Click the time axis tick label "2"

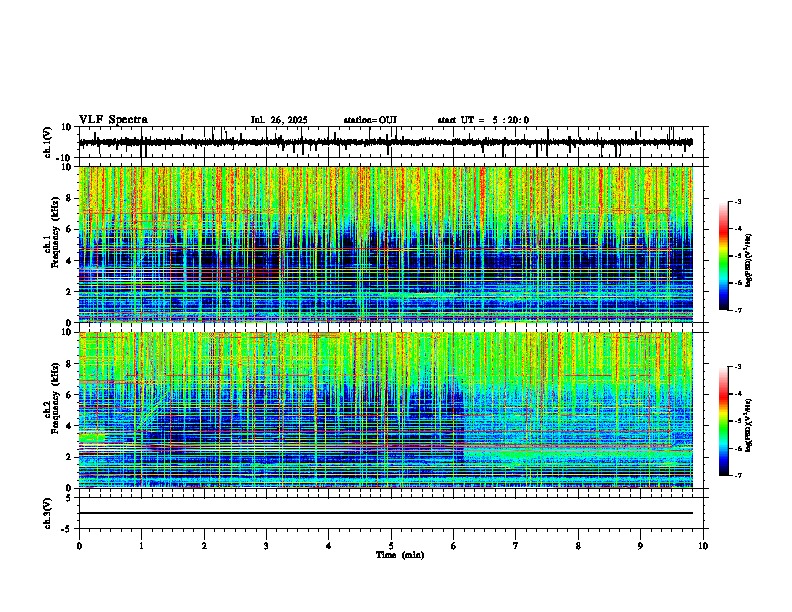(204, 546)
